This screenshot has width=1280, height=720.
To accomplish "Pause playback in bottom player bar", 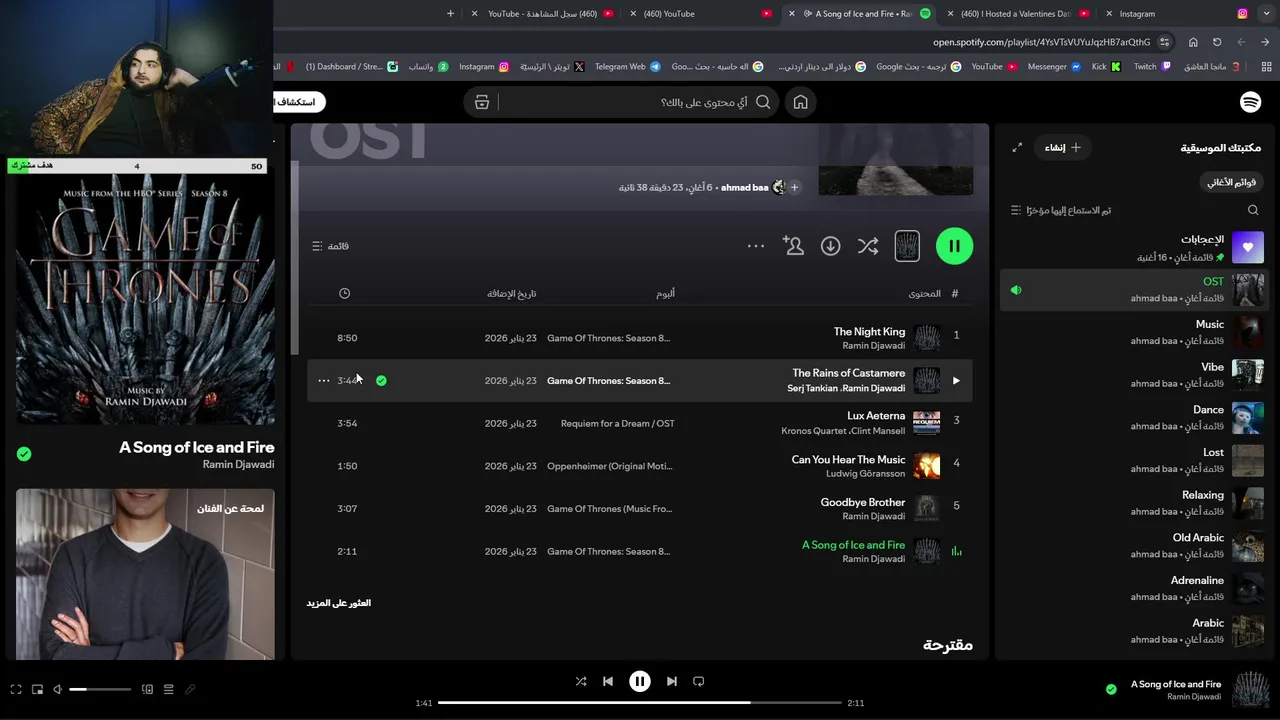I will (640, 681).
